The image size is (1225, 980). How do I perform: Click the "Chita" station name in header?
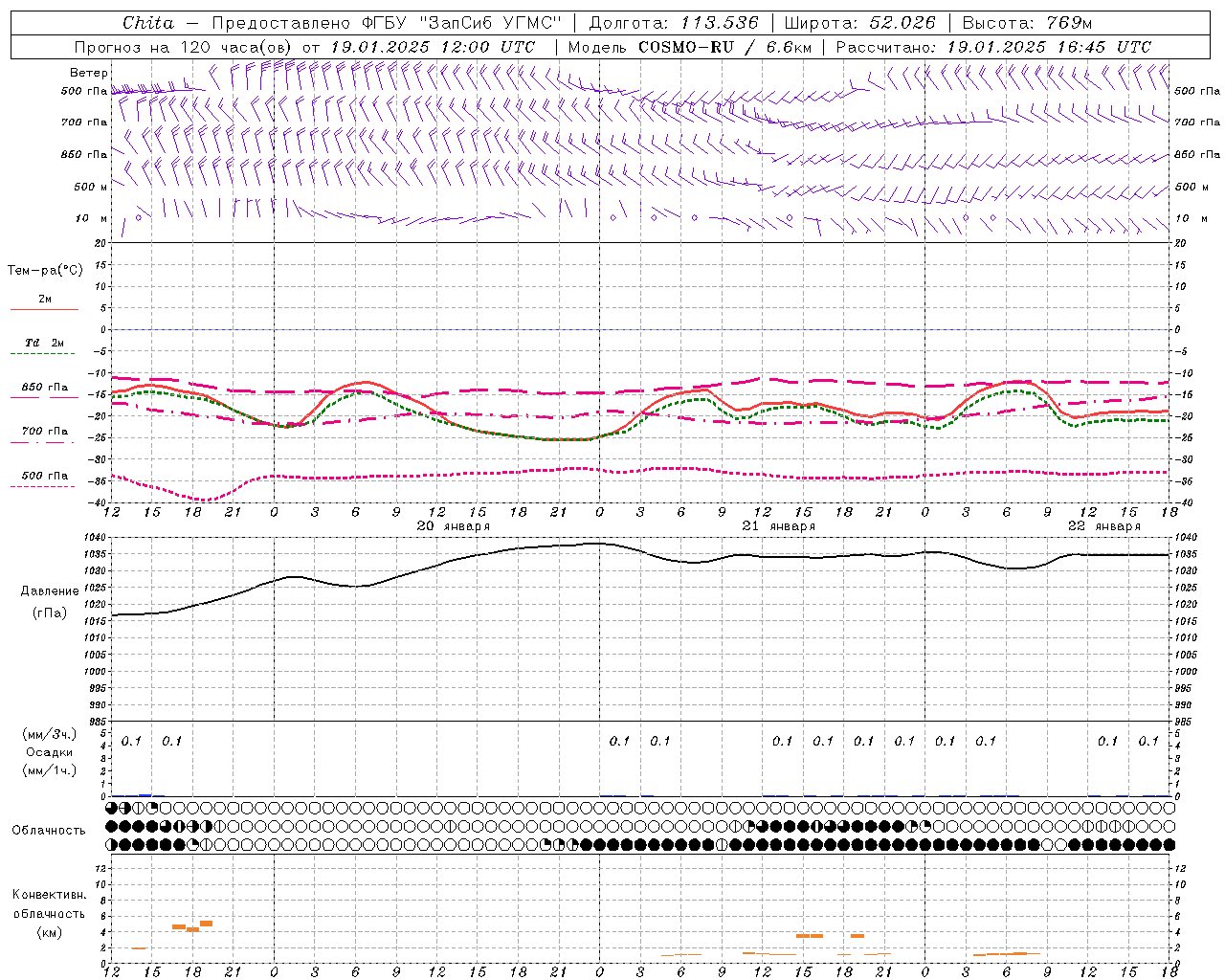coord(148,23)
